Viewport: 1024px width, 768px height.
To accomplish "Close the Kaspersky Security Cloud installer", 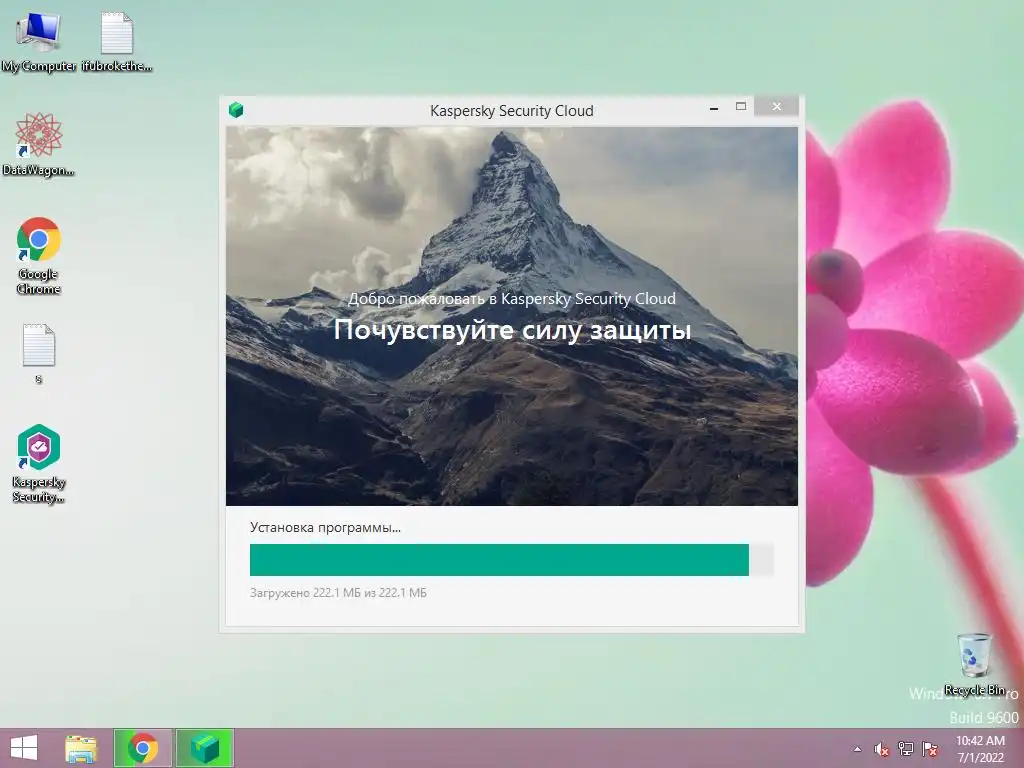I will click(776, 106).
